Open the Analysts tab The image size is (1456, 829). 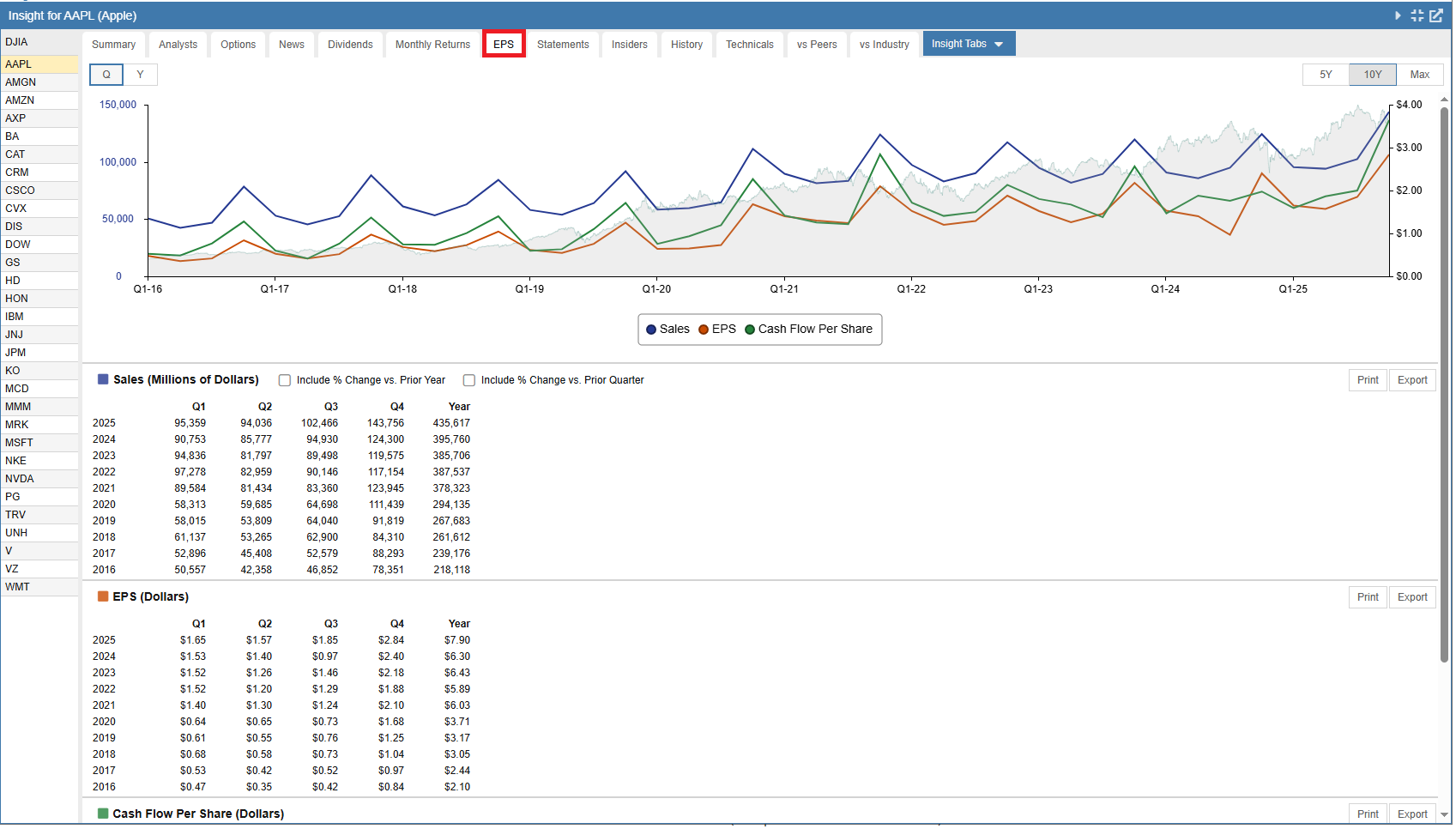178,45
